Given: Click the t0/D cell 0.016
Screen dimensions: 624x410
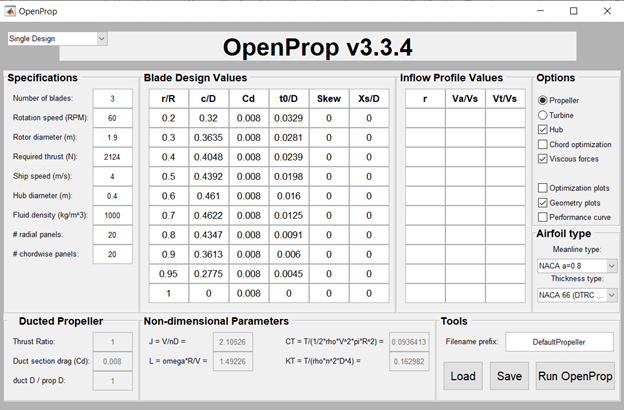Looking at the screenshot, I should pos(289,196).
